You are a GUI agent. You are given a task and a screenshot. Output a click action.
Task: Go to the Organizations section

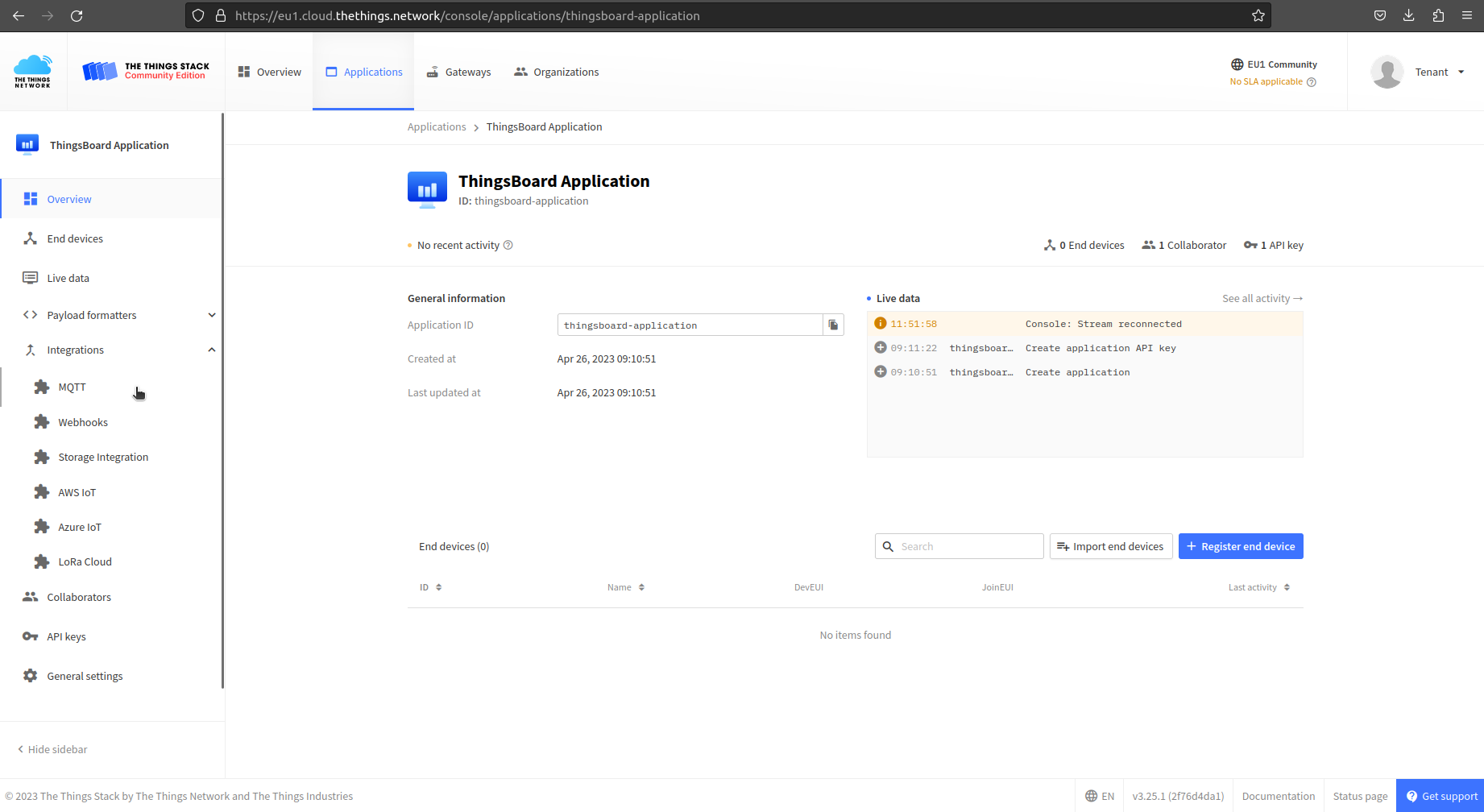click(556, 72)
